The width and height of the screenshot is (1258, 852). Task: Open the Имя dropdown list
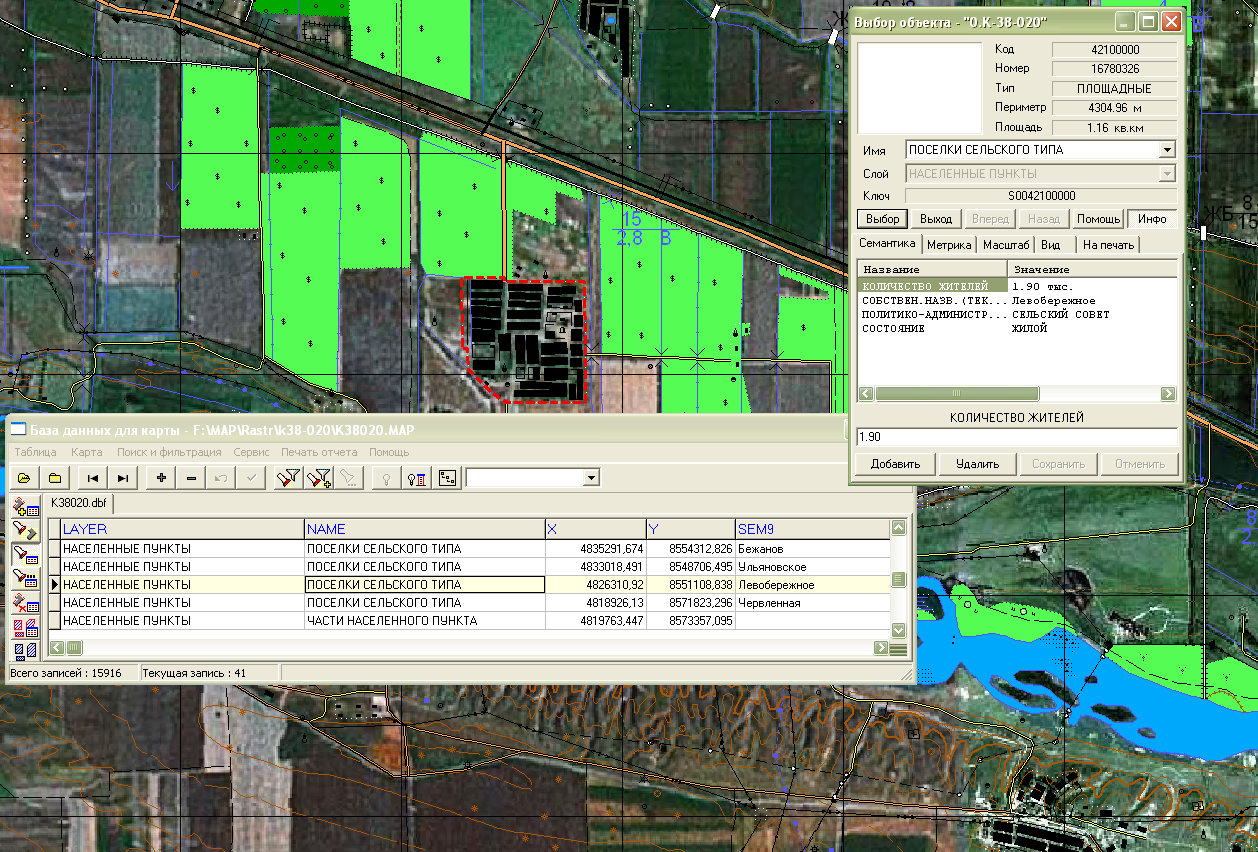1167,150
